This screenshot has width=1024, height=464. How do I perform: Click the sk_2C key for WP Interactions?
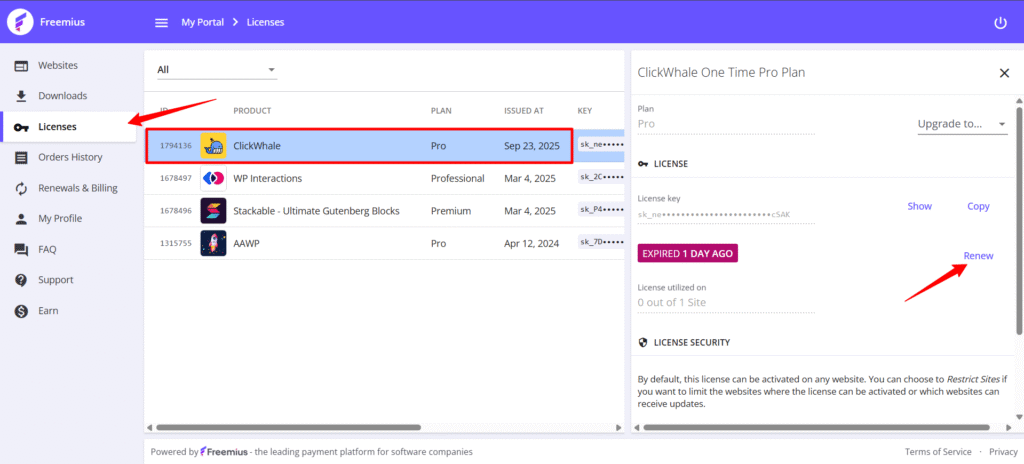coord(601,177)
